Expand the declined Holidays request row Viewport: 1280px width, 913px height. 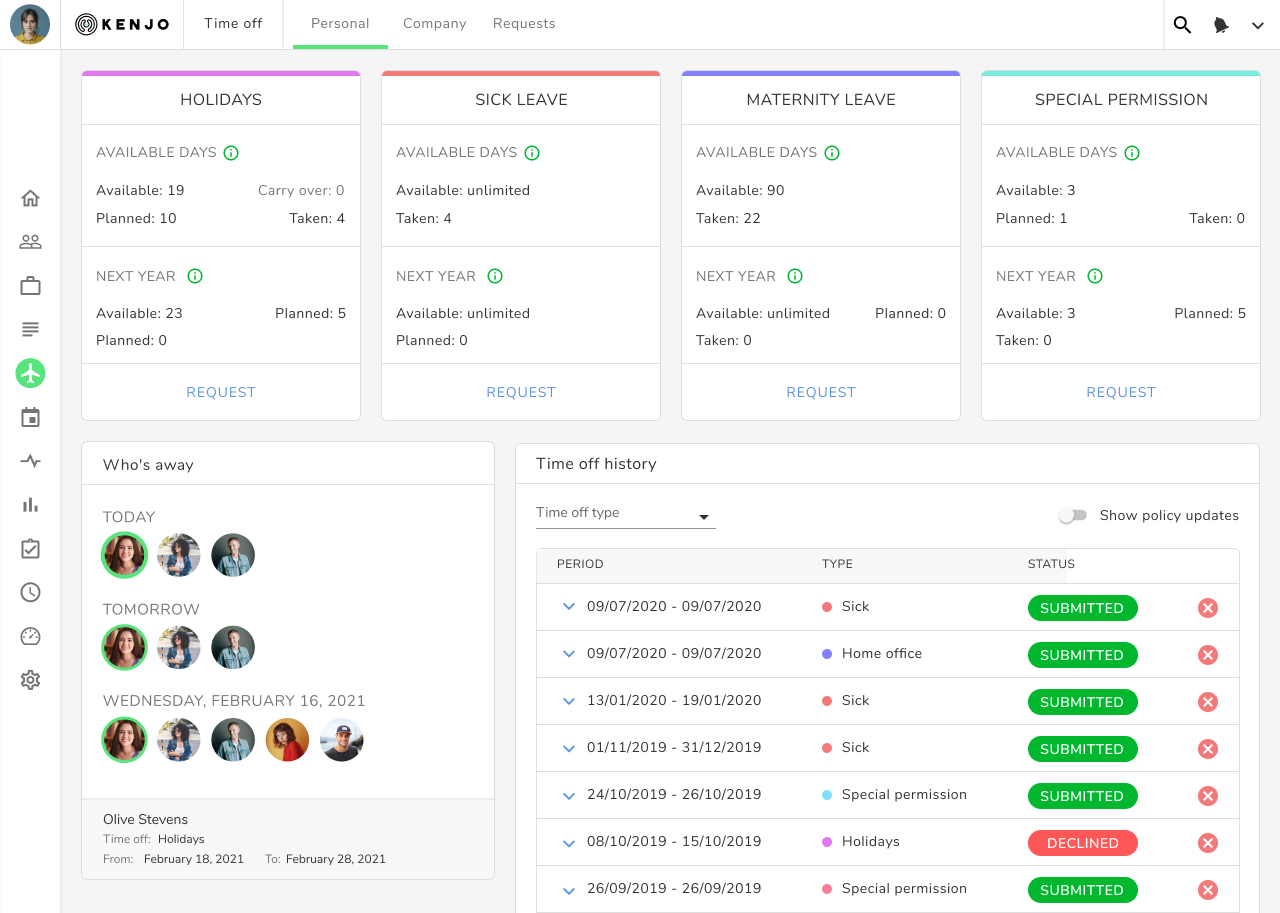pyautogui.click(x=568, y=842)
